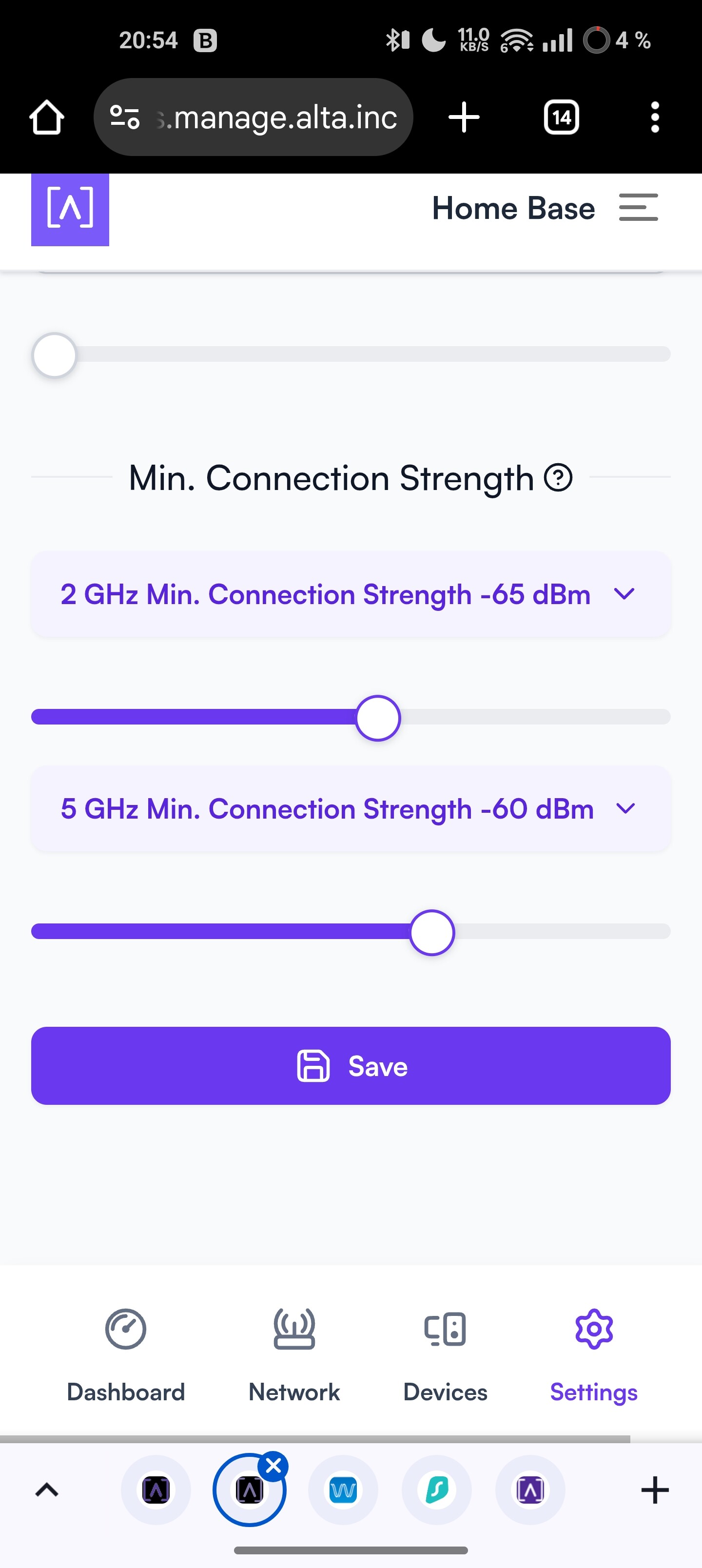Open the site settings icon in the address bar
This screenshot has width=702, height=1568.
pos(125,117)
